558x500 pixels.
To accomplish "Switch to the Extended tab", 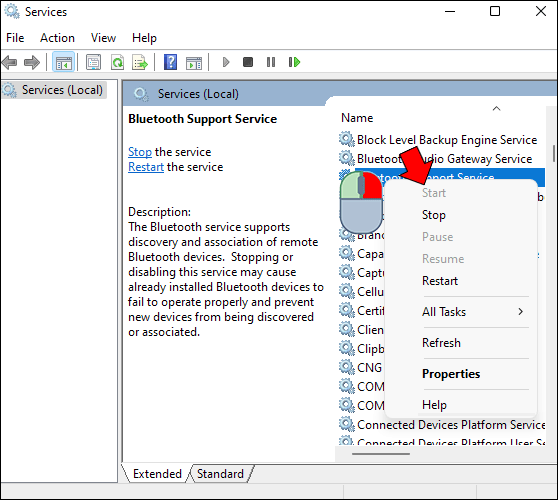I will click(x=157, y=474).
